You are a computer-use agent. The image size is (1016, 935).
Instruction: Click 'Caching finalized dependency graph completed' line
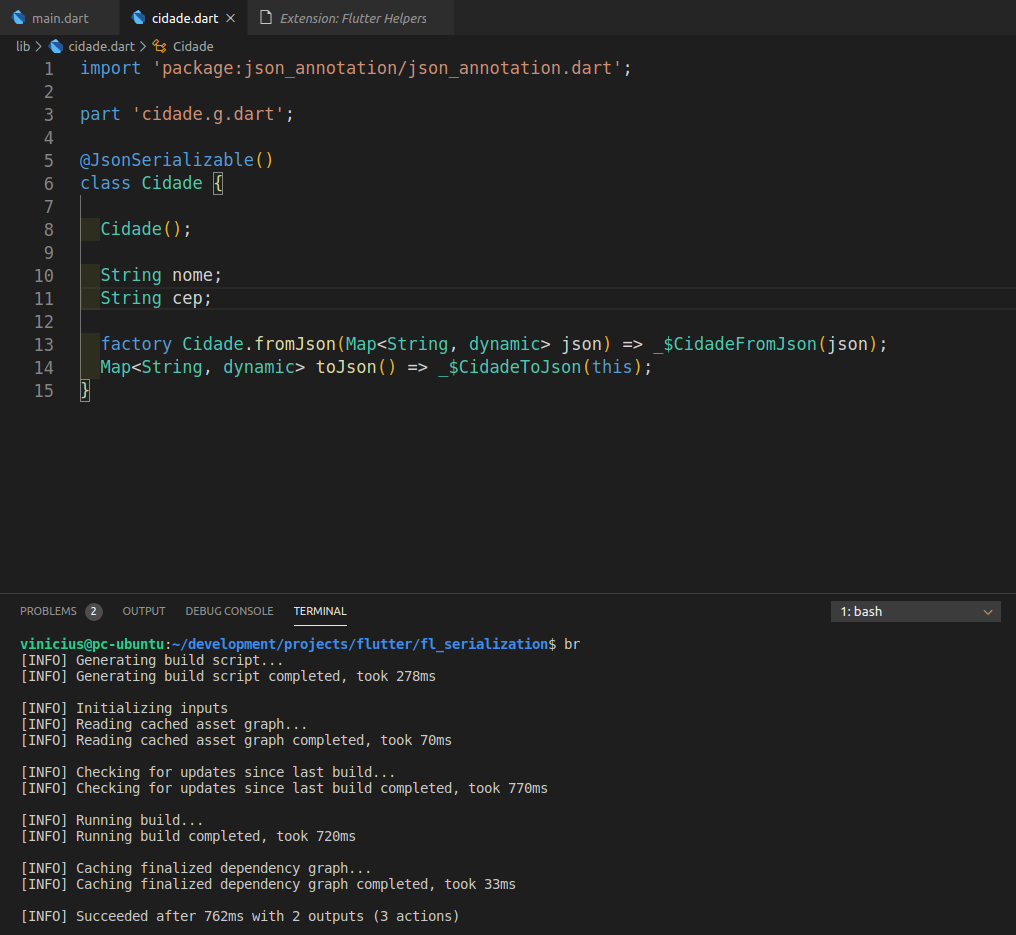pos(268,884)
